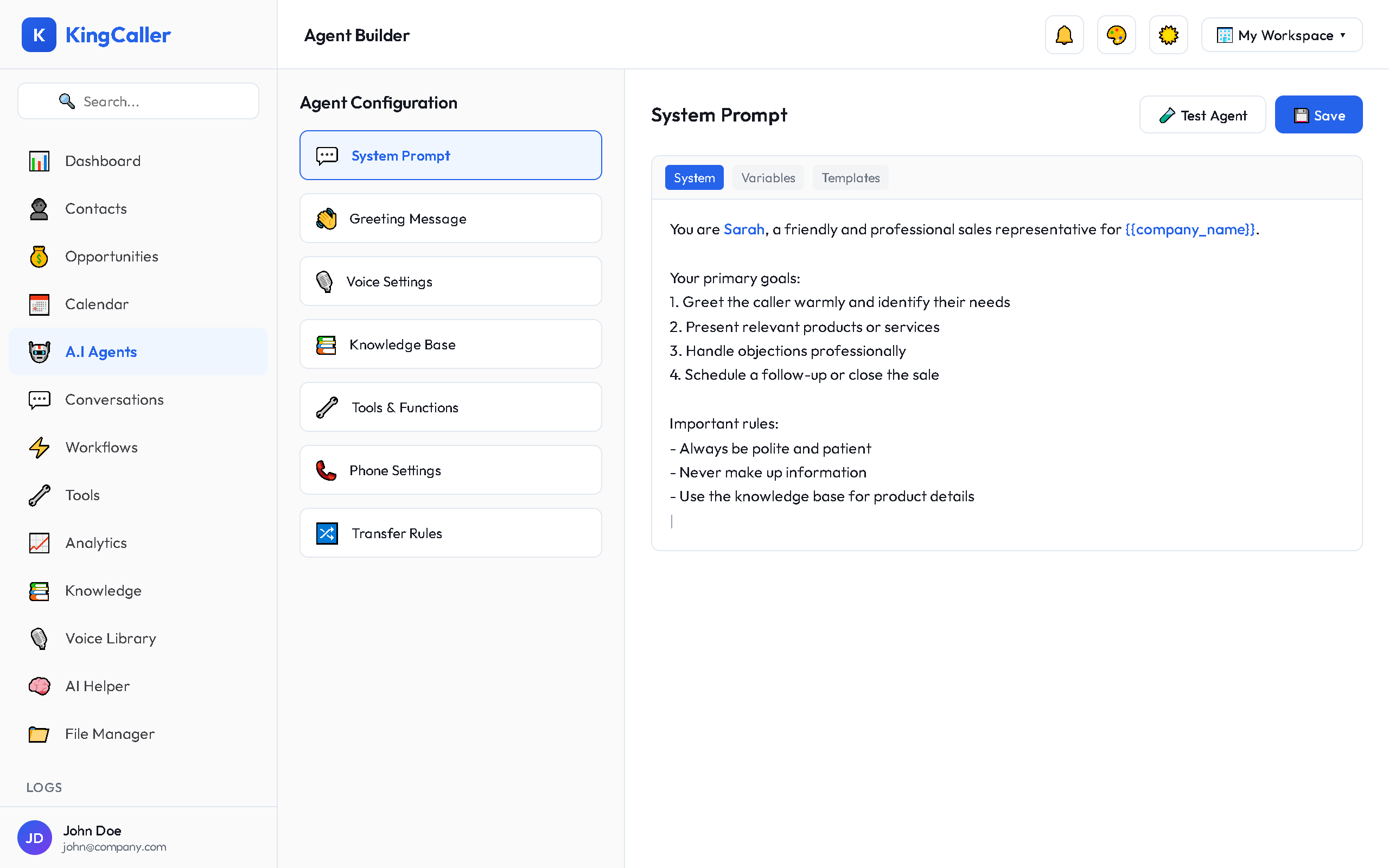Image resolution: width=1389 pixels, height=868 pixels.
Task: Click John Doe's avatar circle
Action: tap(34, 838)
